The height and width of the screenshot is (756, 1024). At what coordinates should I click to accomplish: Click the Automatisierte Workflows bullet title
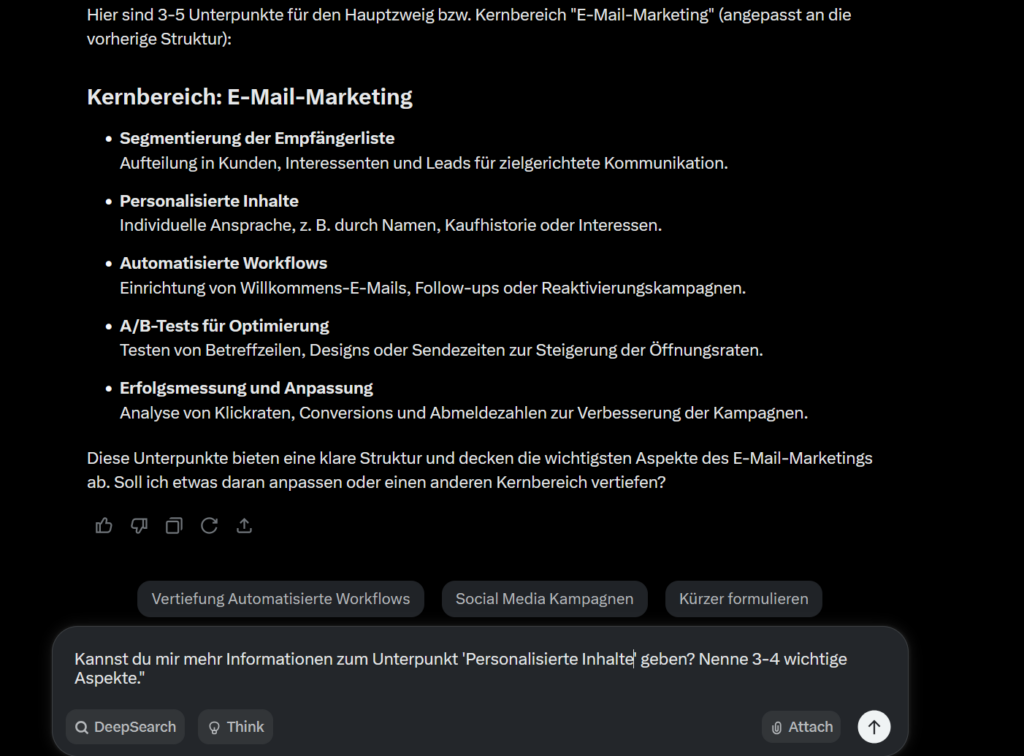[223, 263]
